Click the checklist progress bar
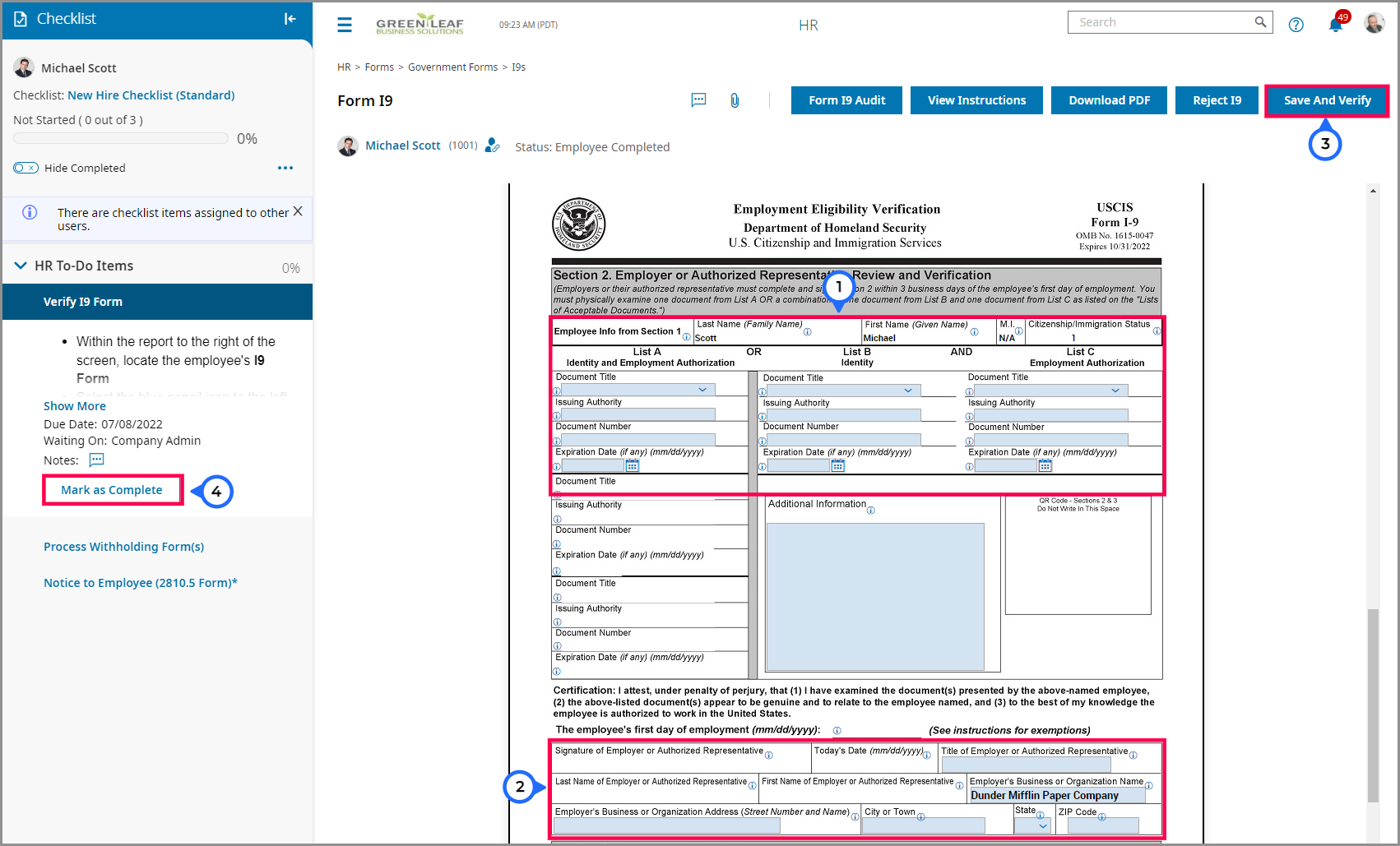Image resolution: width=1400 pixels, height=846 pixels. point(121,138)
